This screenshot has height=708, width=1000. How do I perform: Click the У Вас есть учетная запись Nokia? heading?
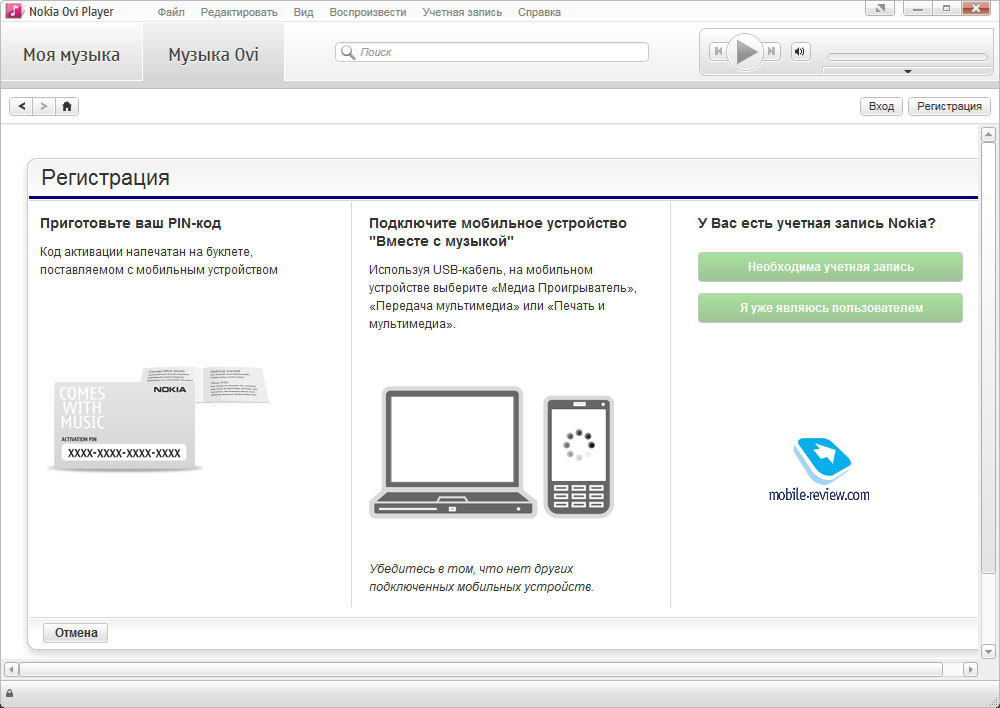816,223
